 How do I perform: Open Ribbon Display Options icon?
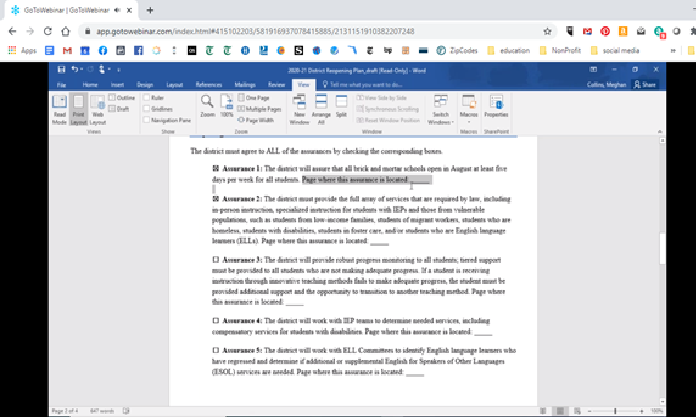click(x=593, y=69)
